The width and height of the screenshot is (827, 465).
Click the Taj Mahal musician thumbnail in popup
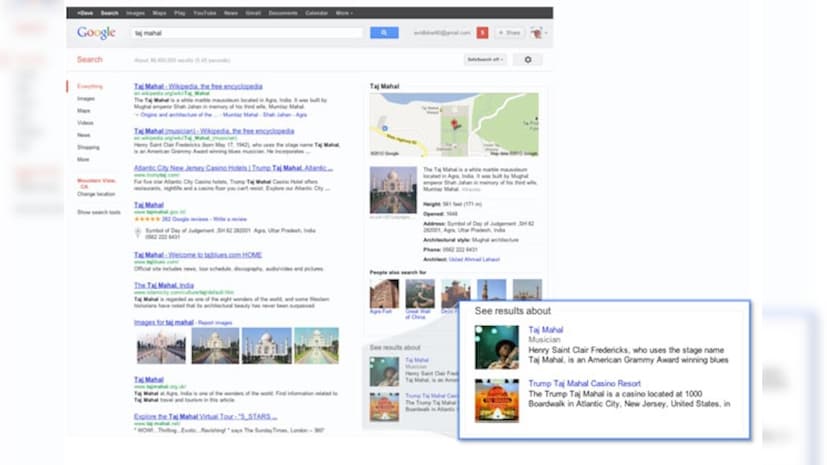pyautogui.click(x=496, y=347)
